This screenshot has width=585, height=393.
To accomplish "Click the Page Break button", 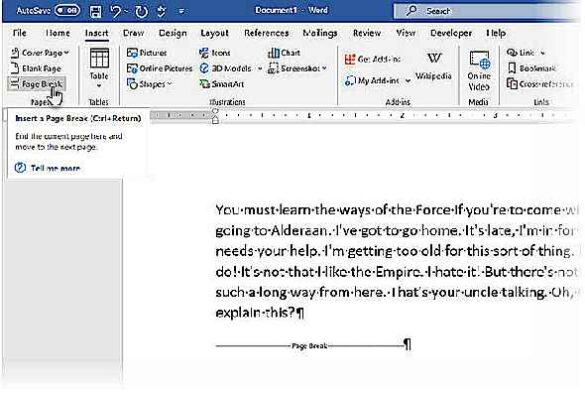I will (37, 84).
